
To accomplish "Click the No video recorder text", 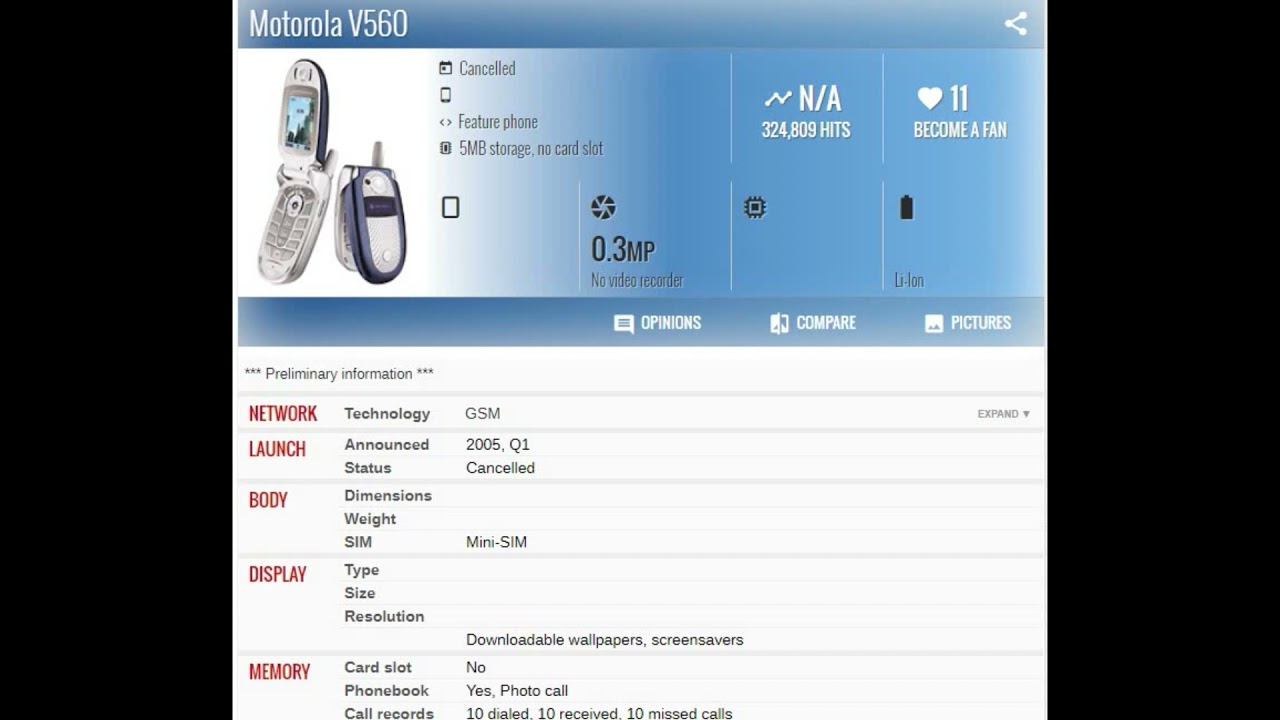I will 637,280.
